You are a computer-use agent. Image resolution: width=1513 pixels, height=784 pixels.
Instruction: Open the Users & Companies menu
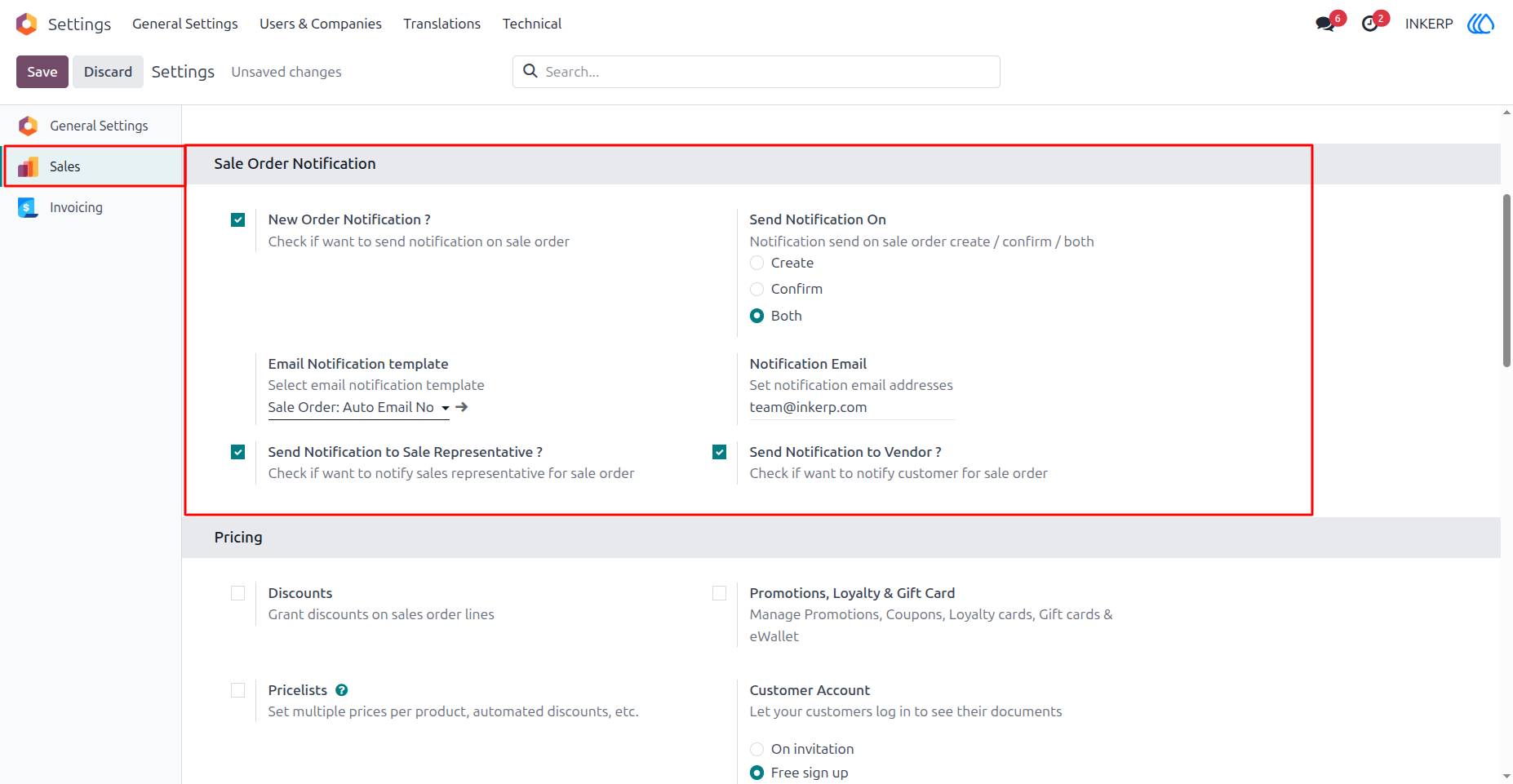coord(321,24)
